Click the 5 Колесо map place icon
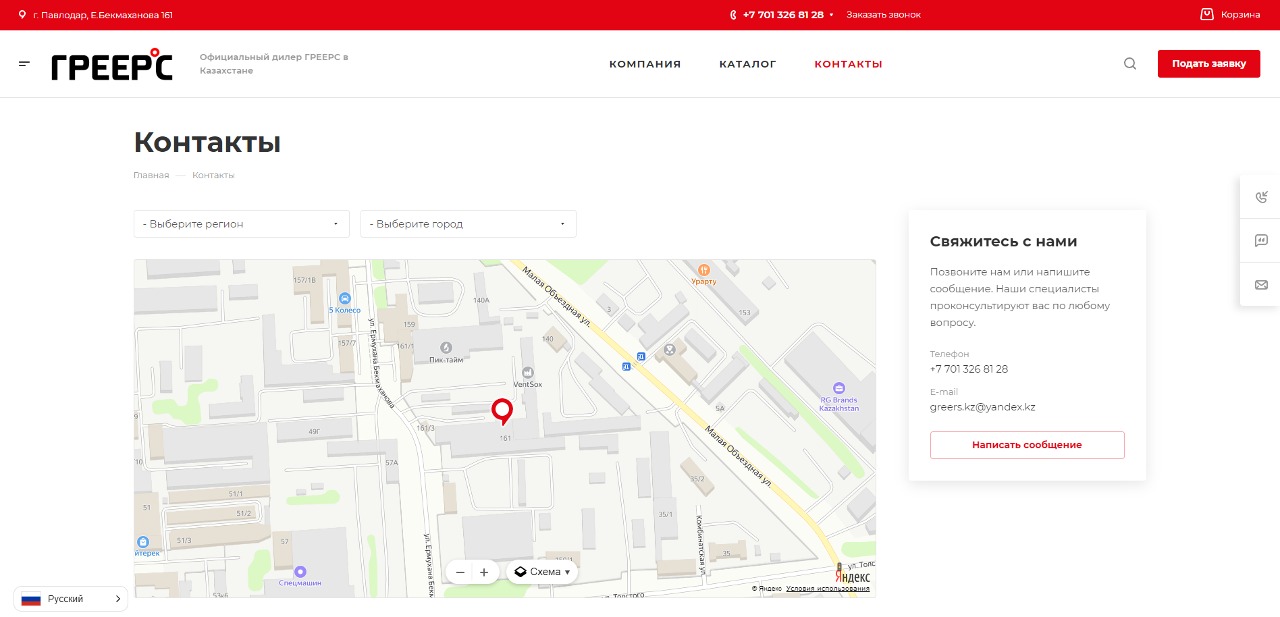The image size is (1280, 617). [345, 298]
